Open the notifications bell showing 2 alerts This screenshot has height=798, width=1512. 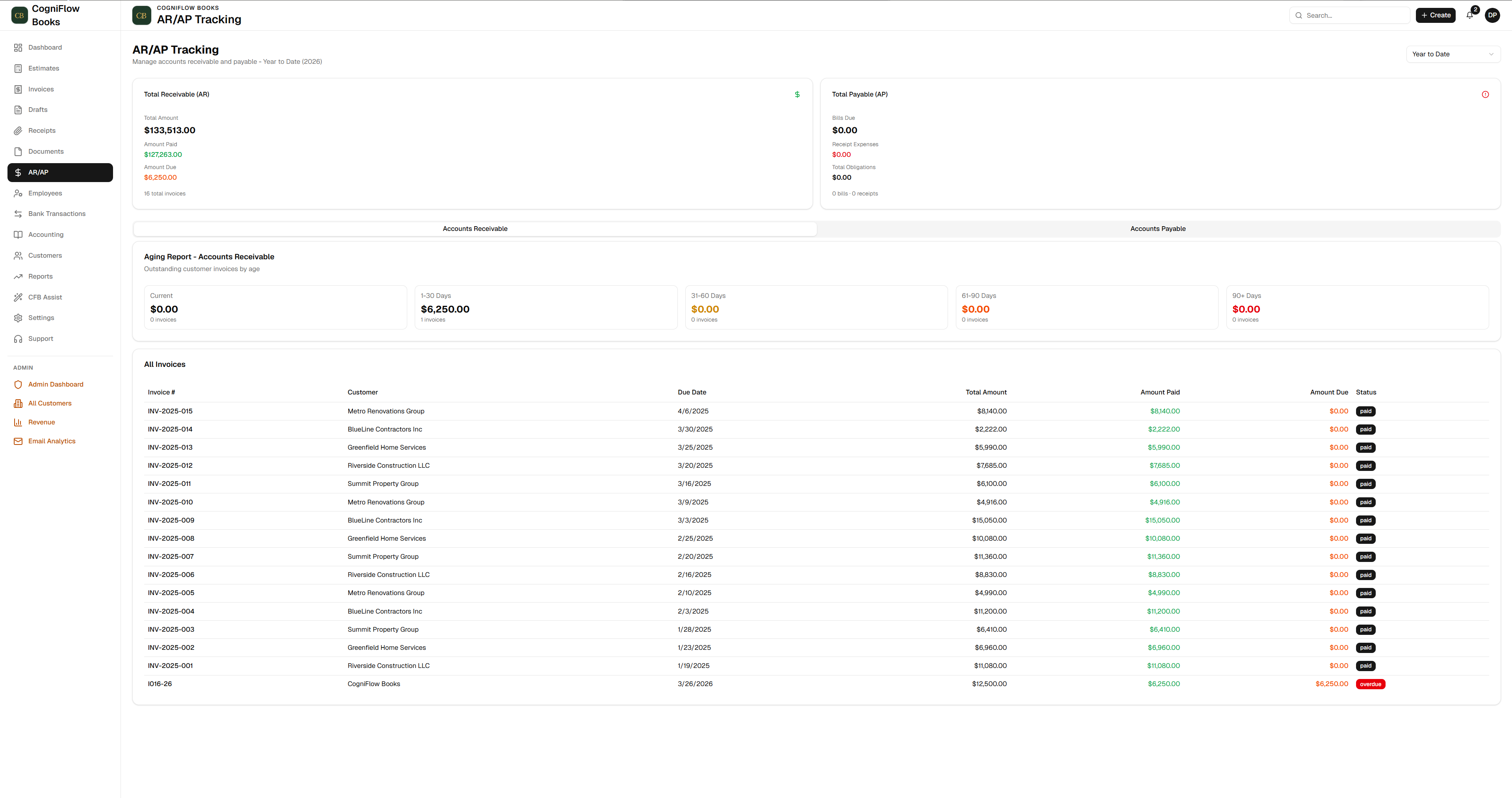coord(1469,15)
